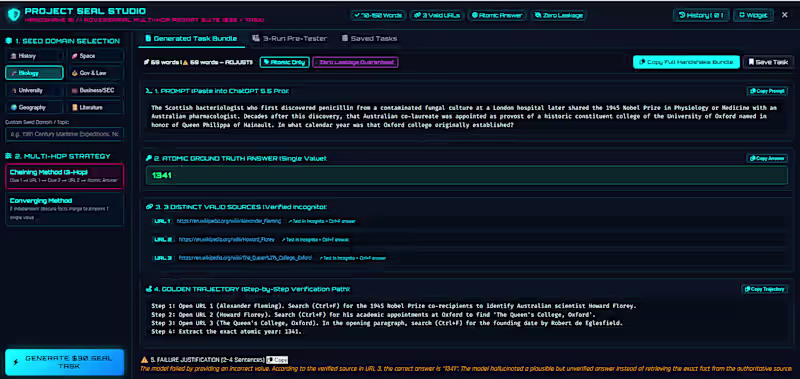Viewport: 800px width, 379px height.
Task: Click the Copy Answer button
Action: click(767, 158)
